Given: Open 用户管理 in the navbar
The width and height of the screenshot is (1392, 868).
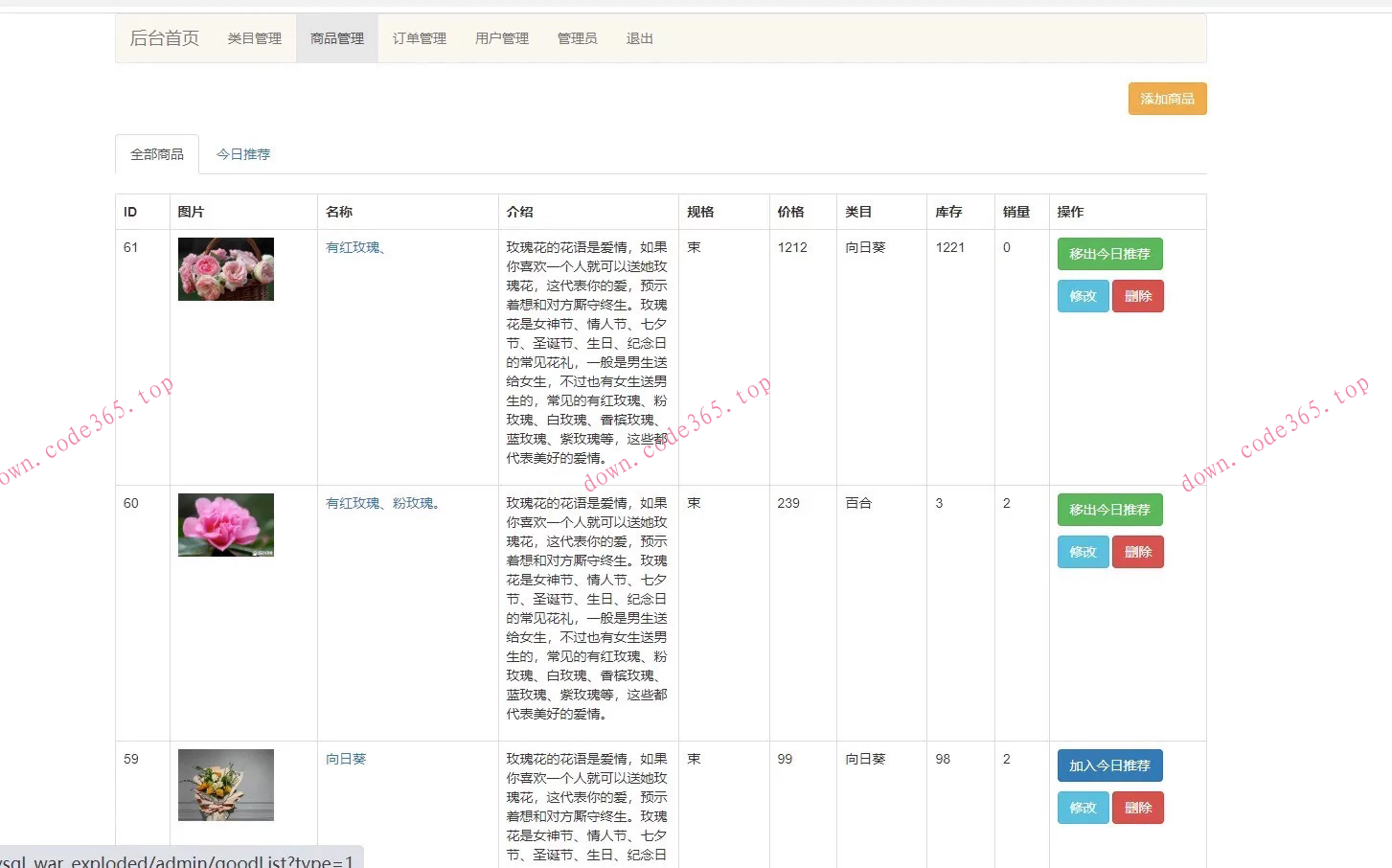Looking at the screenshot, I should coord(502,38).
